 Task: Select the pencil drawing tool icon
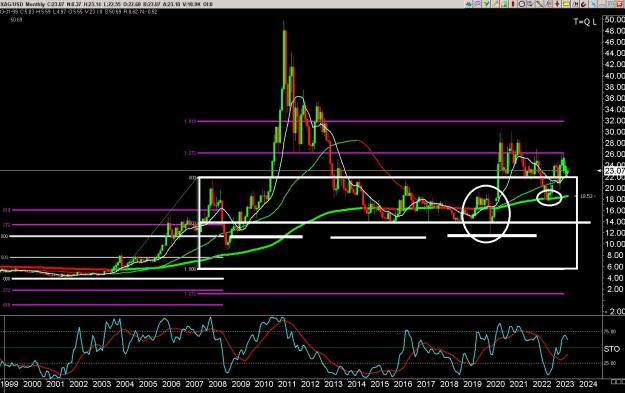[495, 4]
